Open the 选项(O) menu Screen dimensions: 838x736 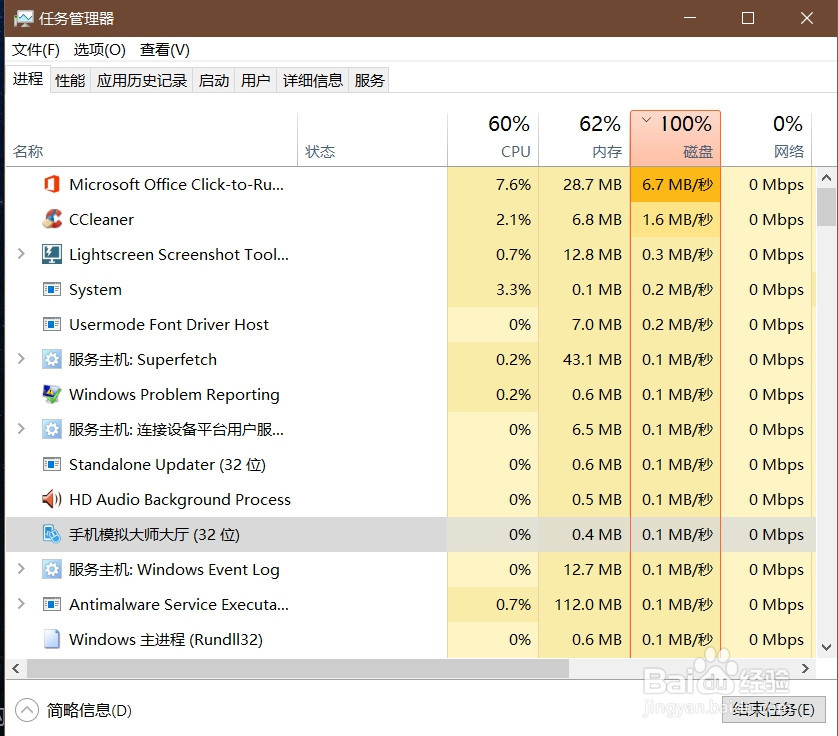(x=99, y=50)
